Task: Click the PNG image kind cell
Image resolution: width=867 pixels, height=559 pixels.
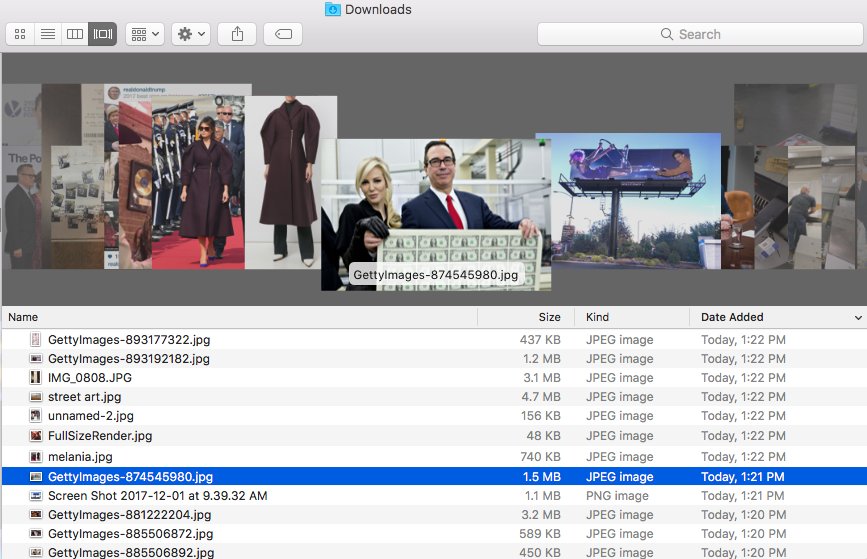Action: coord(617,496)
